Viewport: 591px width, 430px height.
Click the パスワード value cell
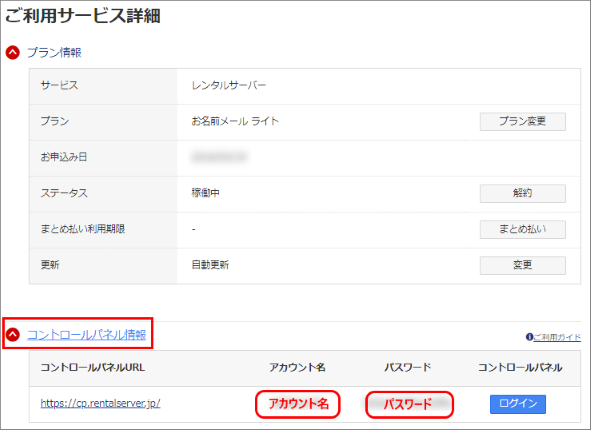[x=409, y=405]
